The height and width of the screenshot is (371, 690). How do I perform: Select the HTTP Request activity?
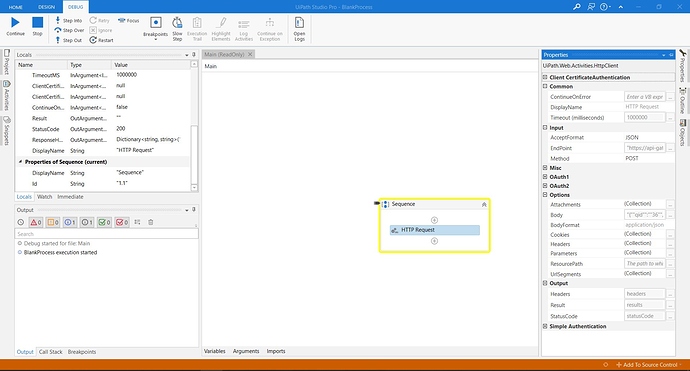435,230
